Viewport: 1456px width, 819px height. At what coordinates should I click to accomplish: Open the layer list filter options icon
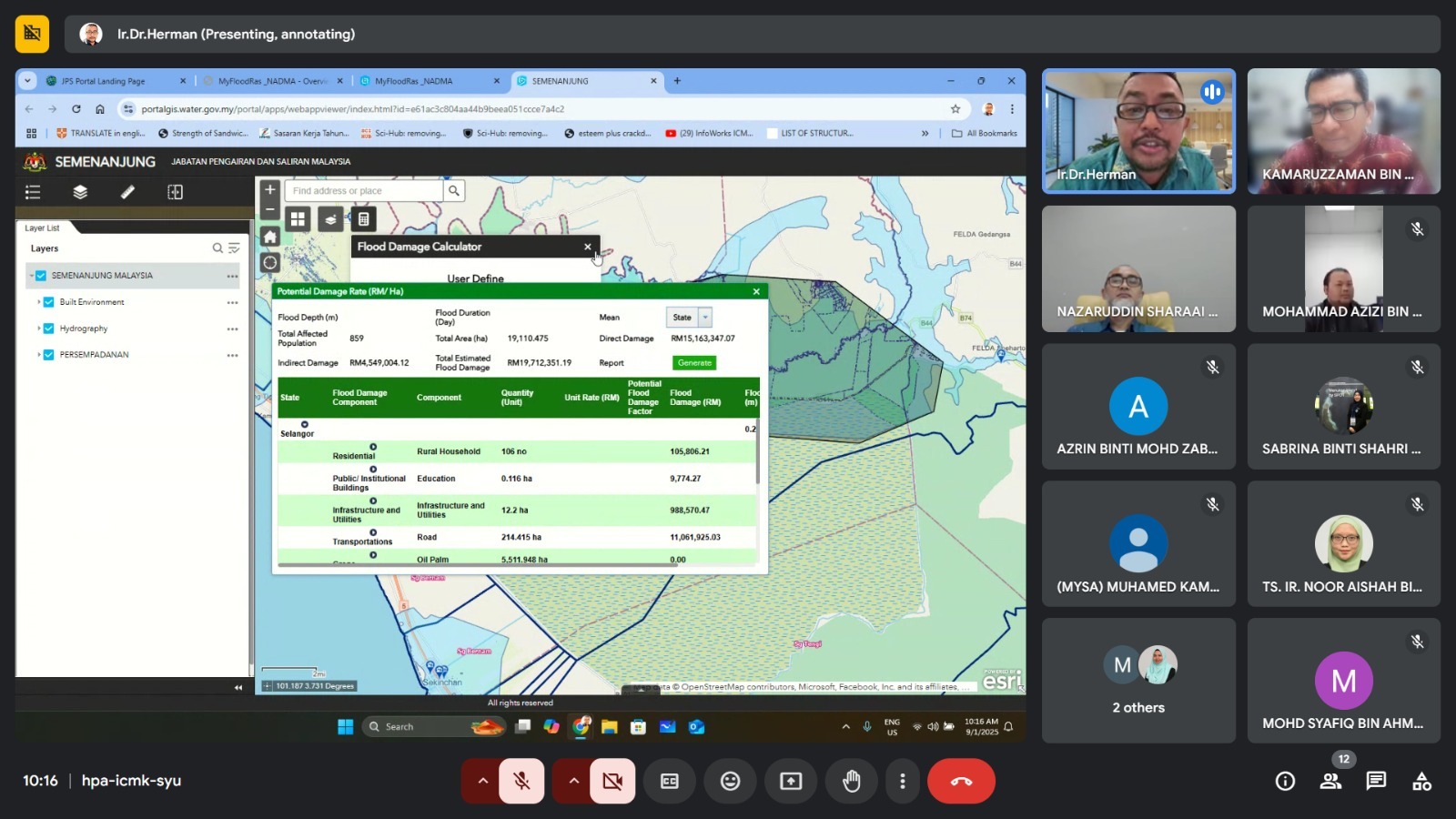coord(234,248)
